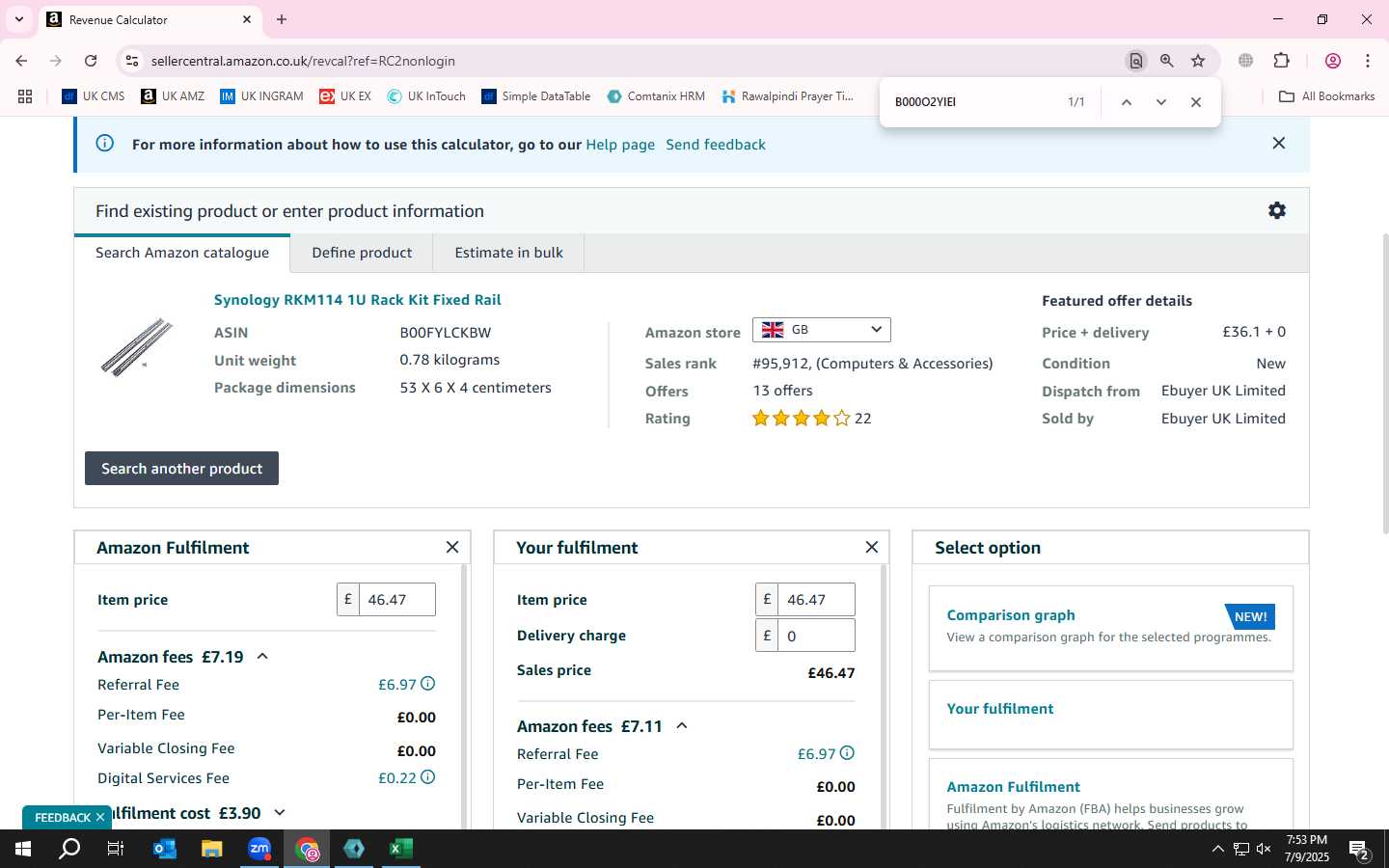Open the search-in-page lens icon

1136,61
